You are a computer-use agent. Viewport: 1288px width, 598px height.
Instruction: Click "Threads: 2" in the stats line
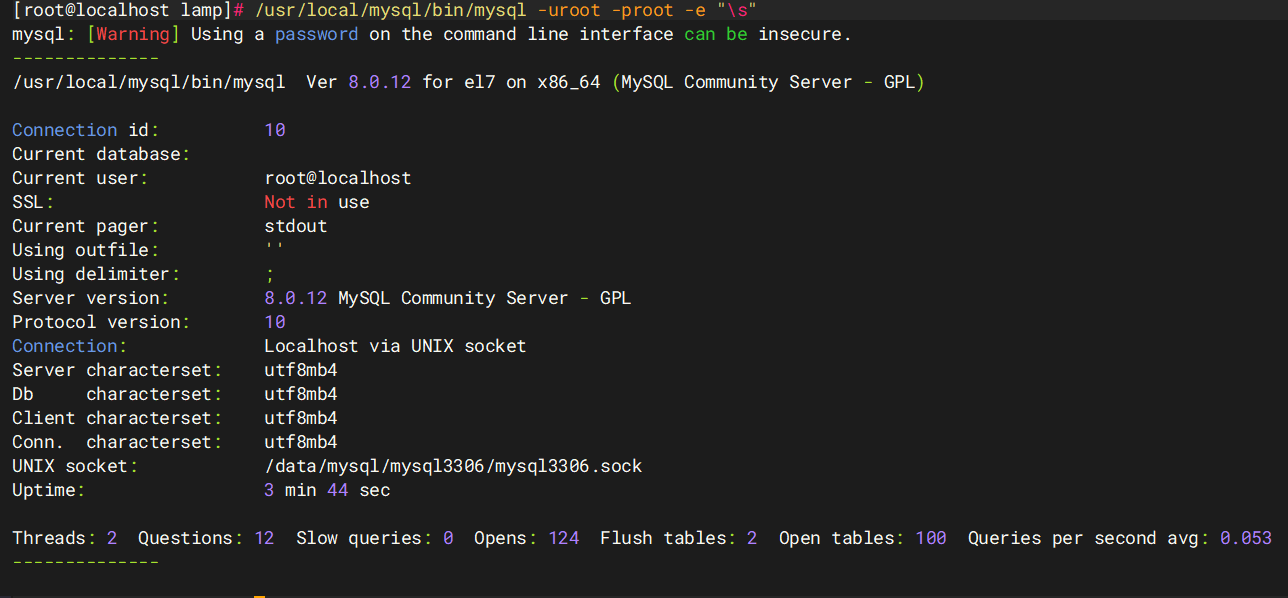[65, 538]
